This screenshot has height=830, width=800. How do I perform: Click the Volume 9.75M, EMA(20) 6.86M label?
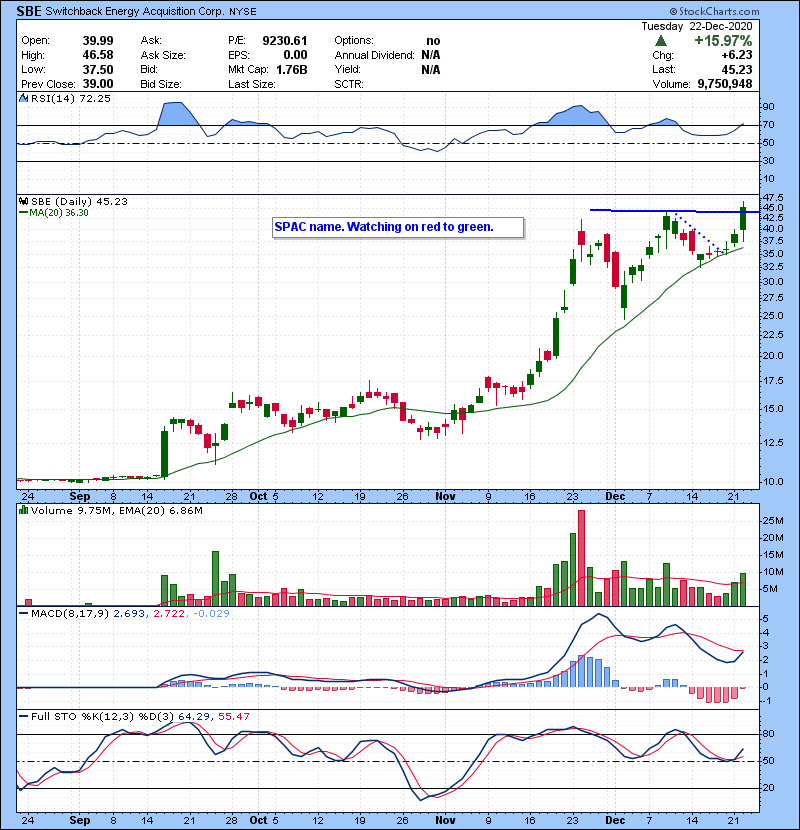(117, 510)
